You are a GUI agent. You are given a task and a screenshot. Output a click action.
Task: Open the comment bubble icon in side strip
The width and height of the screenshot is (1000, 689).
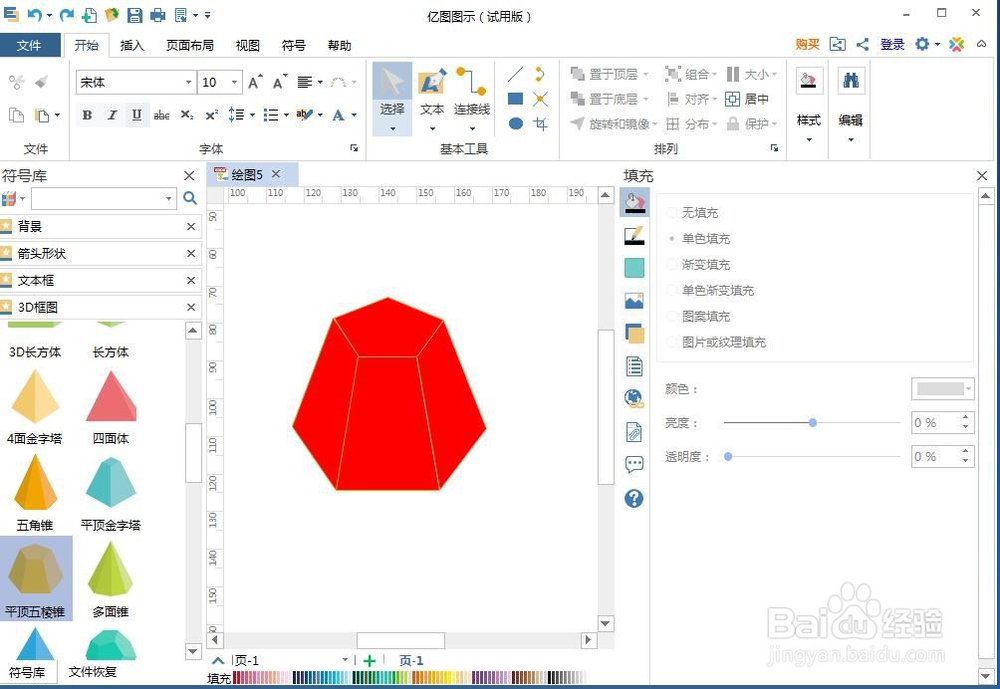coord(634,464)
